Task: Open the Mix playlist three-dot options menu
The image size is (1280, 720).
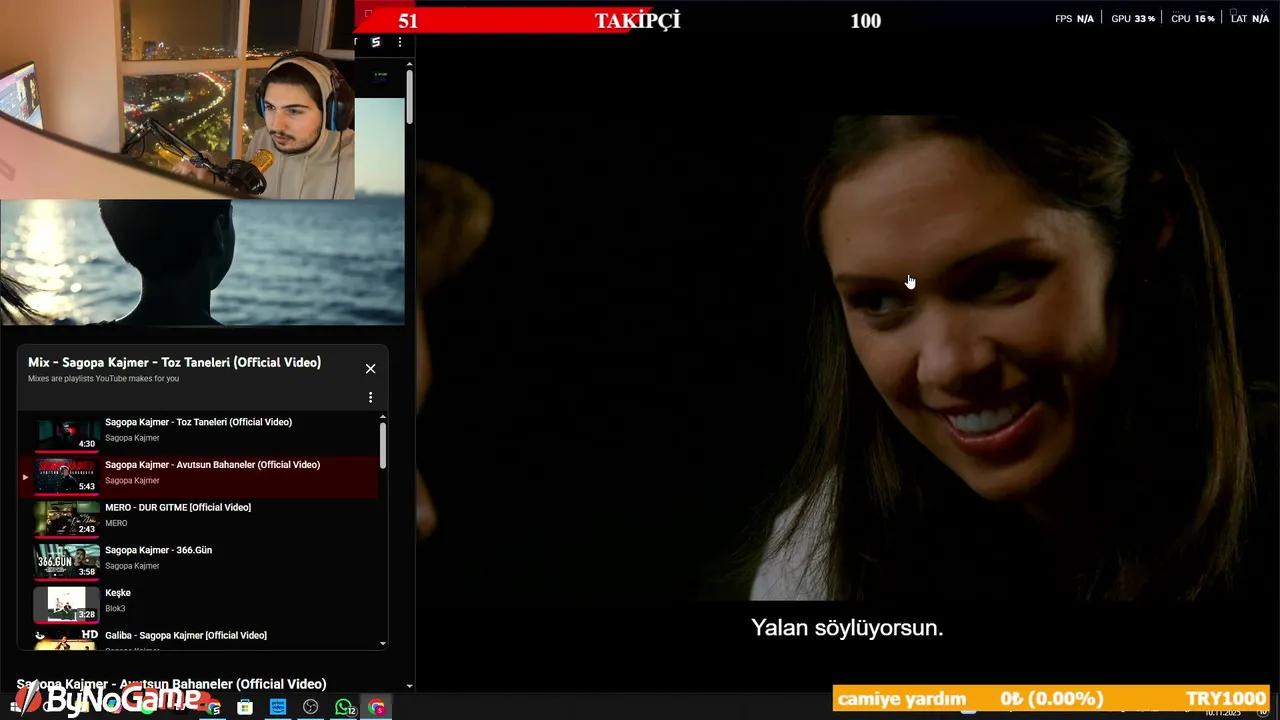Action: click(x=370, y=398)
